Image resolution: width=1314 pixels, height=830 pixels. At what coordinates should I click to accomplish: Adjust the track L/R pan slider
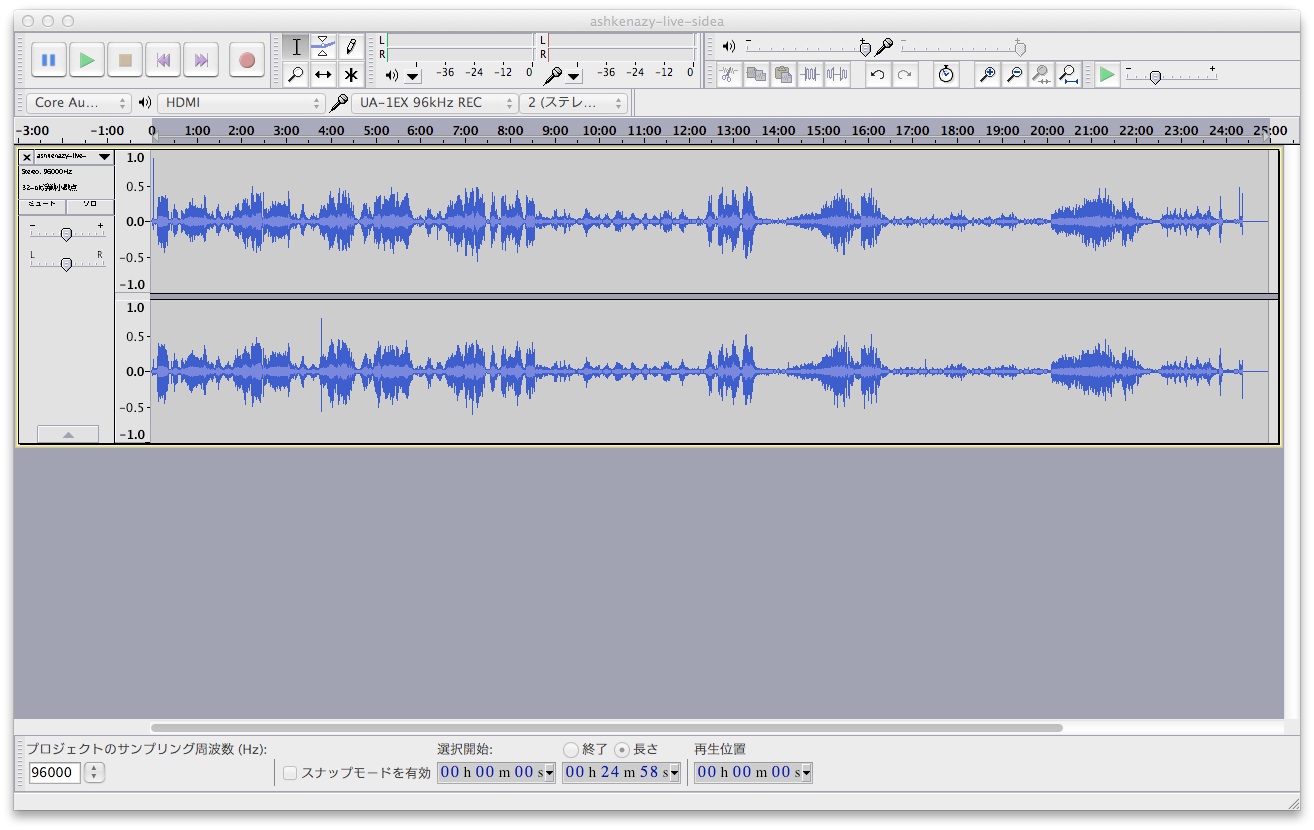tap(66, 264)
